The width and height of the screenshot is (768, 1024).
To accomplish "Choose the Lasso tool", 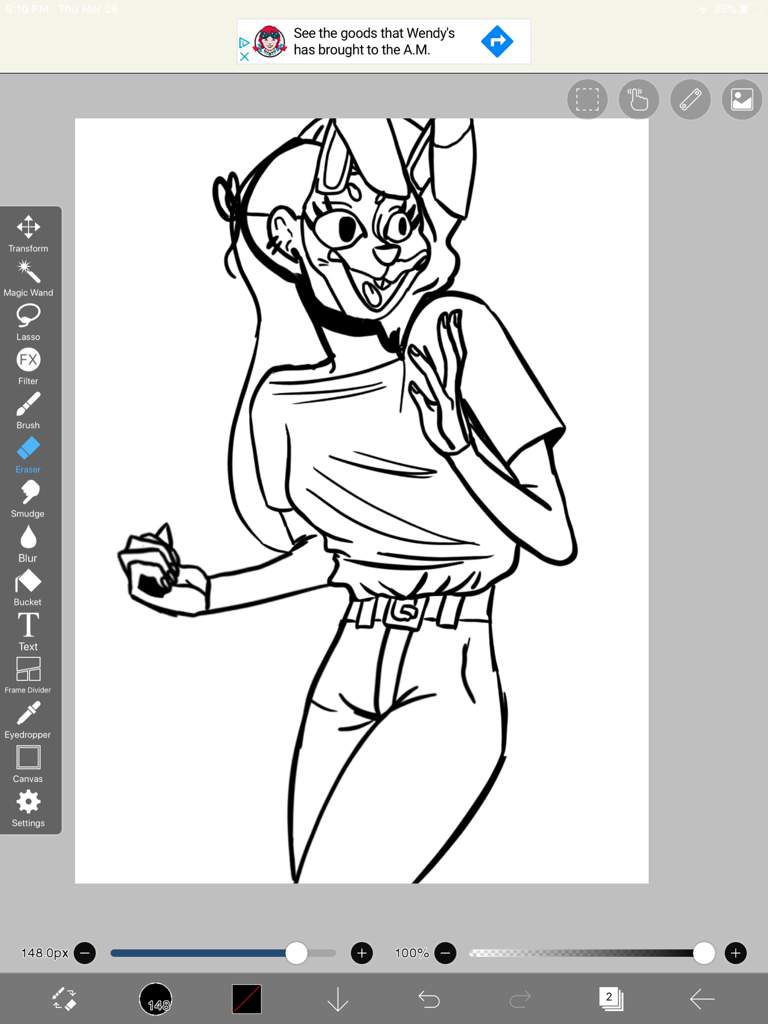I will coord(28,321).
